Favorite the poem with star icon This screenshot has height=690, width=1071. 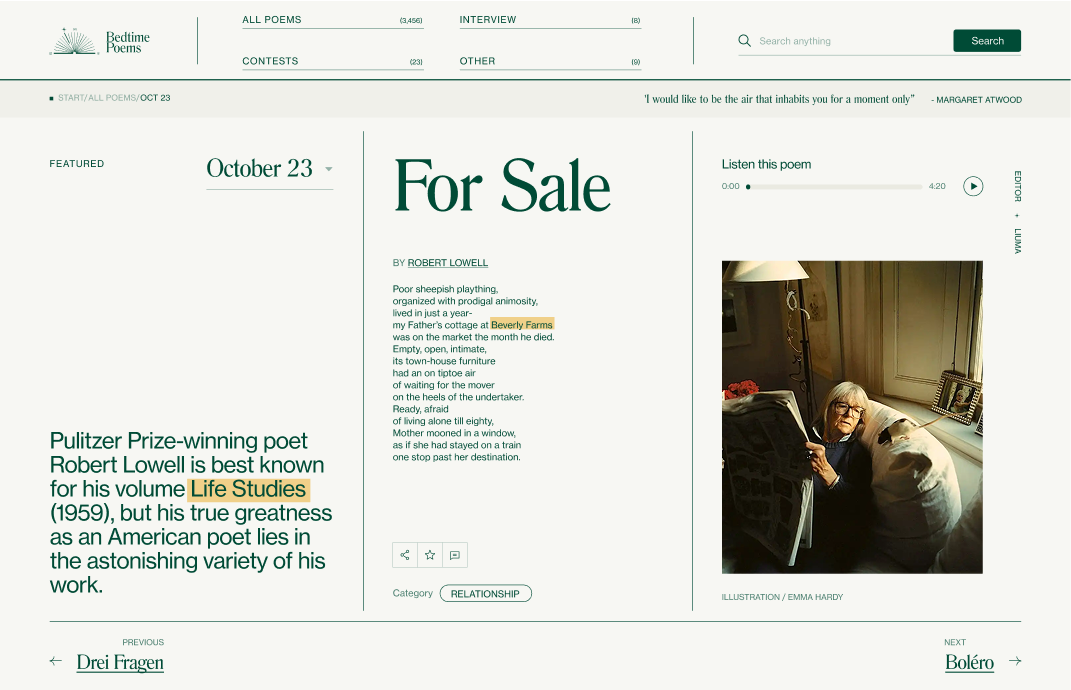(x=430, y=555)
